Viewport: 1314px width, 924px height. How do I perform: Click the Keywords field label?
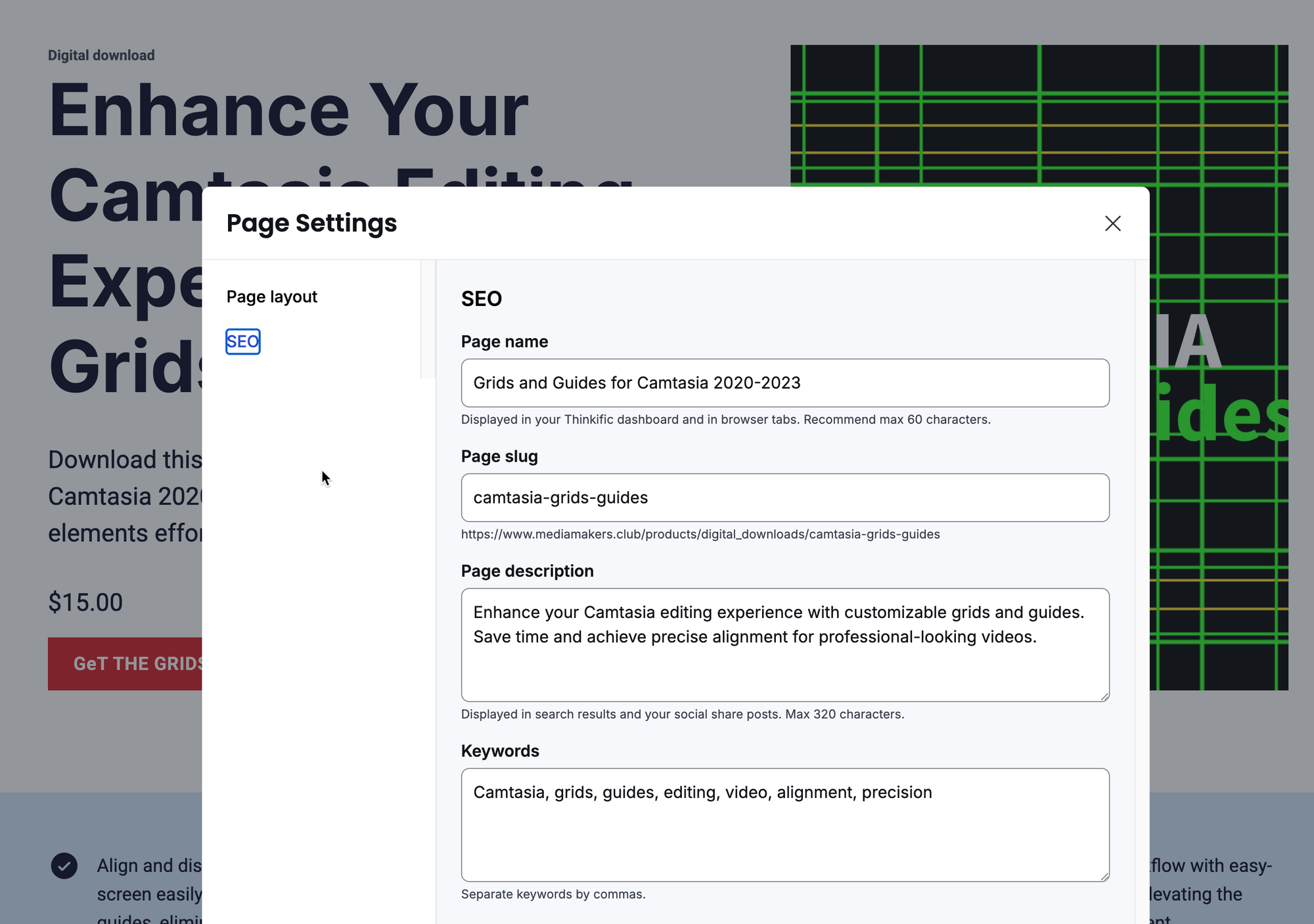coord(499,751)
